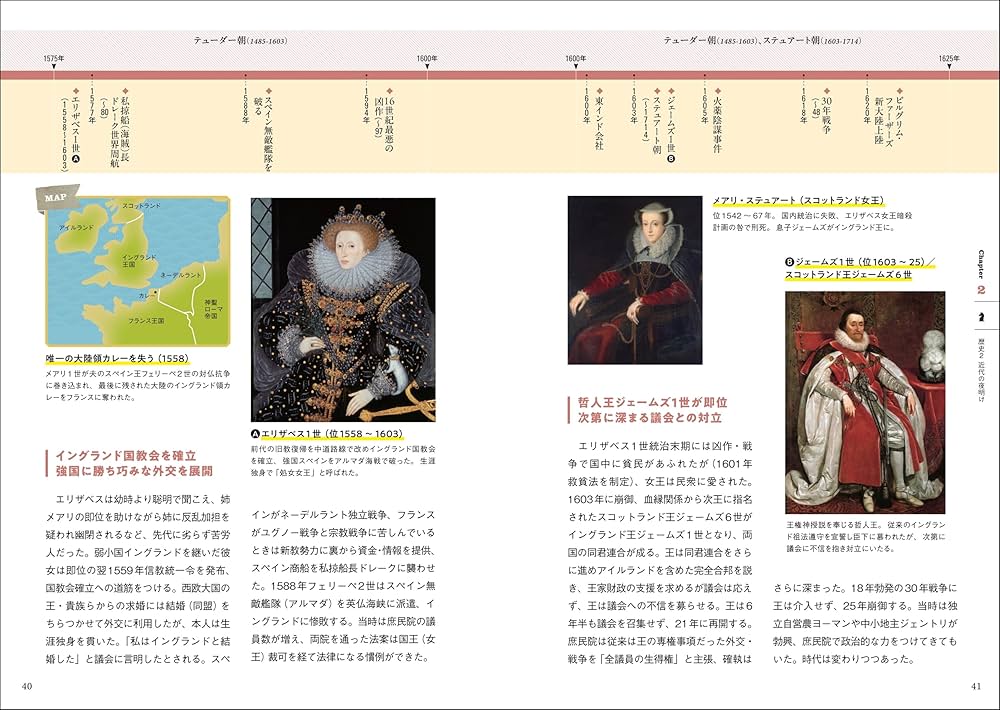The image size is (1000, 710).
Task: Click the diamond marker for スペイン無敵艦隊を破る
Action: pos(269,89)
